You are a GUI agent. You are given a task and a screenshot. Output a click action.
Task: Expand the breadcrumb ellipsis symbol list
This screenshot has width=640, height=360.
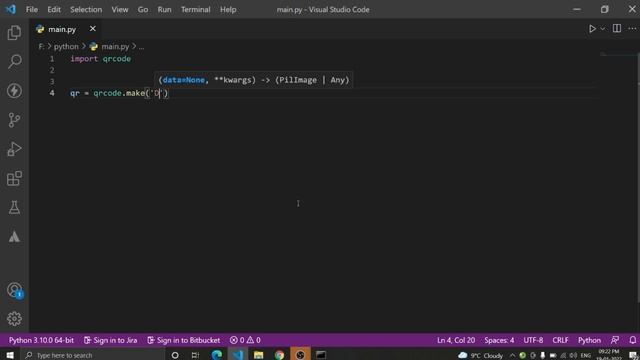coord(141,47)
